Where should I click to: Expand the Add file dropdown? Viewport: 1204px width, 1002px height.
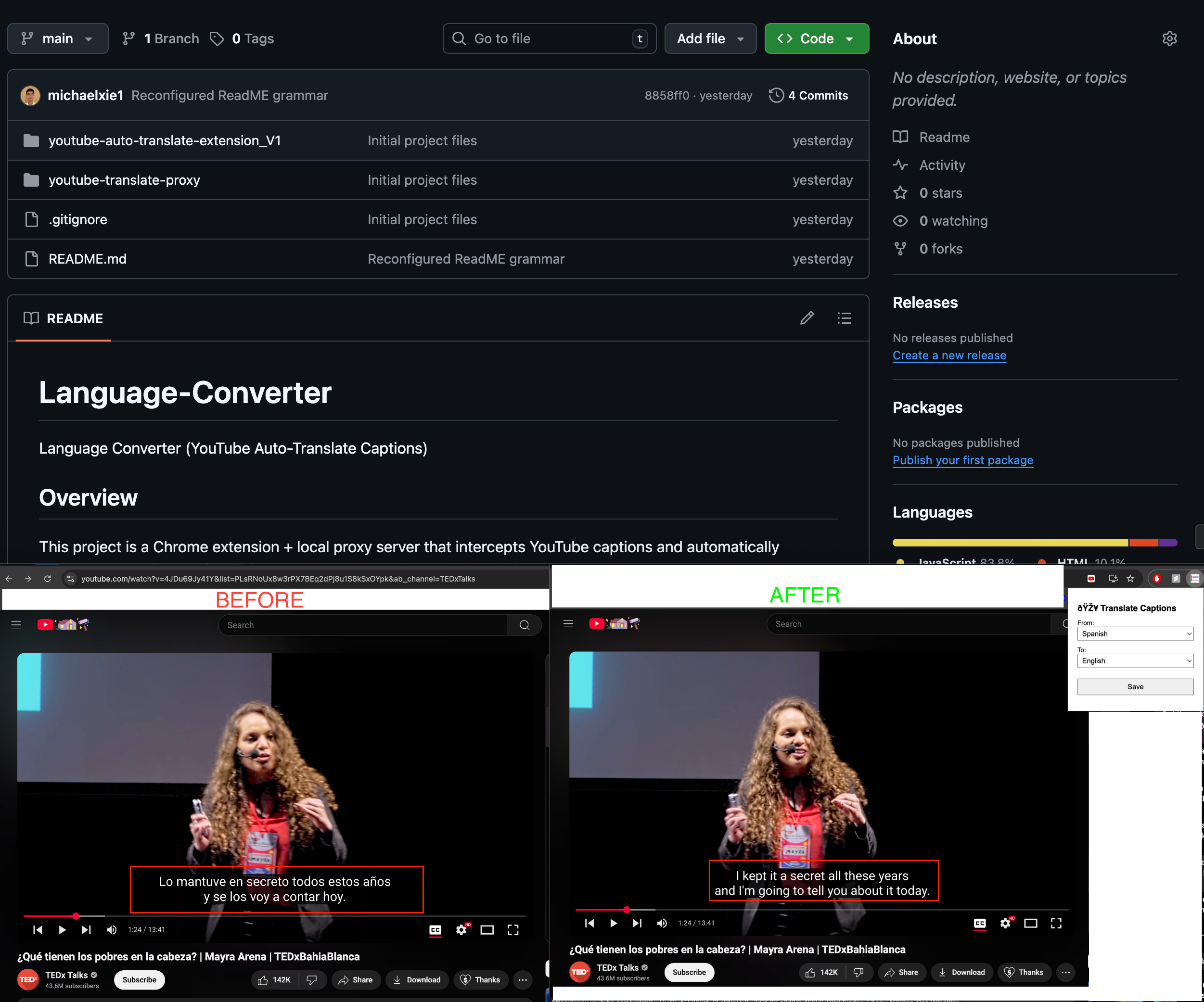pyautogui.click(x=710, y=38)
